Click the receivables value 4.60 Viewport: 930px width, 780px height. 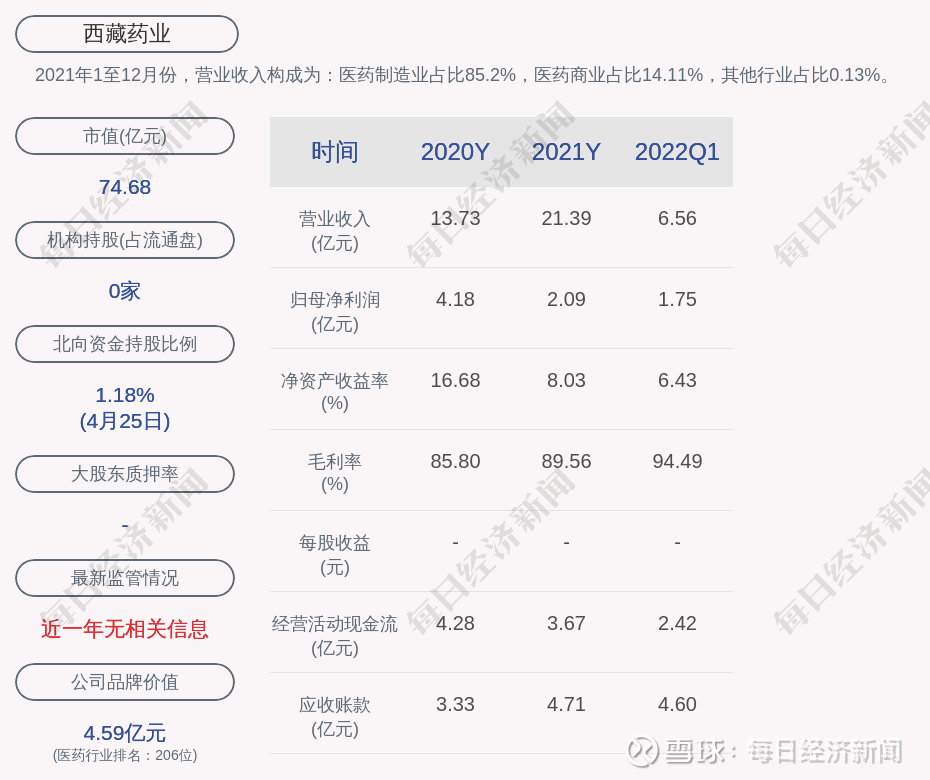coord(677,705)
